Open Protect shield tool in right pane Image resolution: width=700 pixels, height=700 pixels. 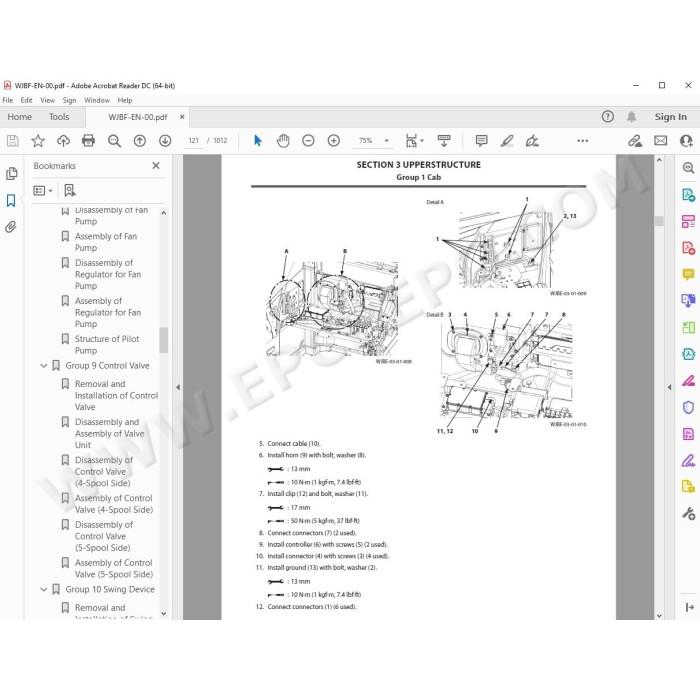pos(688,407)
